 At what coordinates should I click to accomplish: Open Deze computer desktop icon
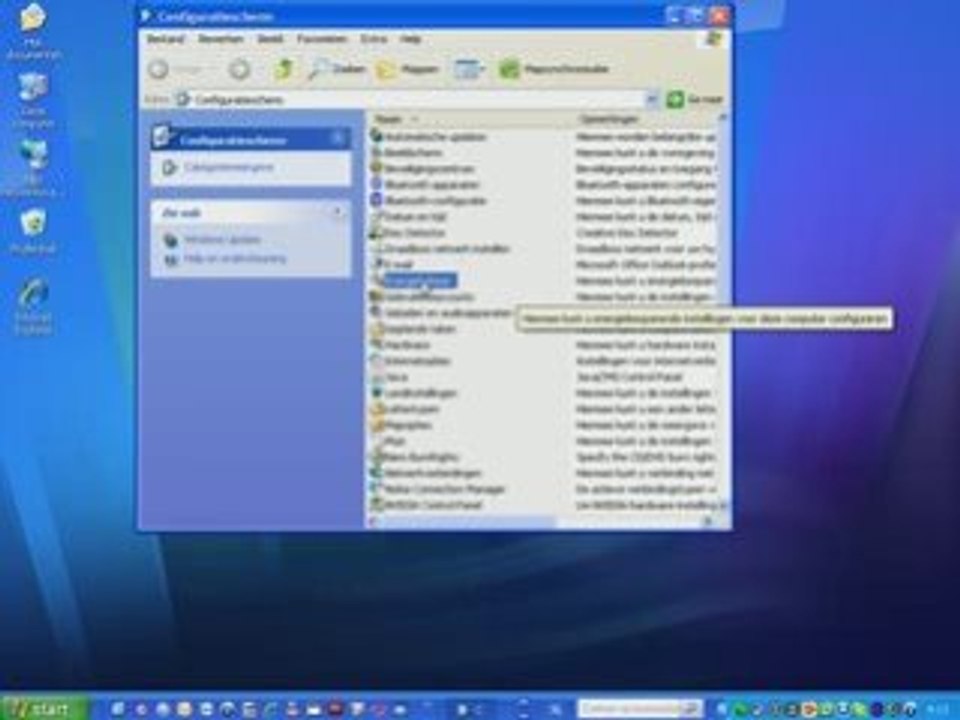click(33, 101)
